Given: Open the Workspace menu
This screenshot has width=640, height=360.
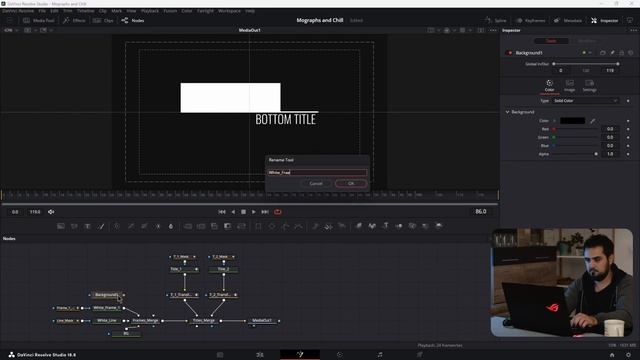Looking at the screenshot, I should tap(229, 11).
